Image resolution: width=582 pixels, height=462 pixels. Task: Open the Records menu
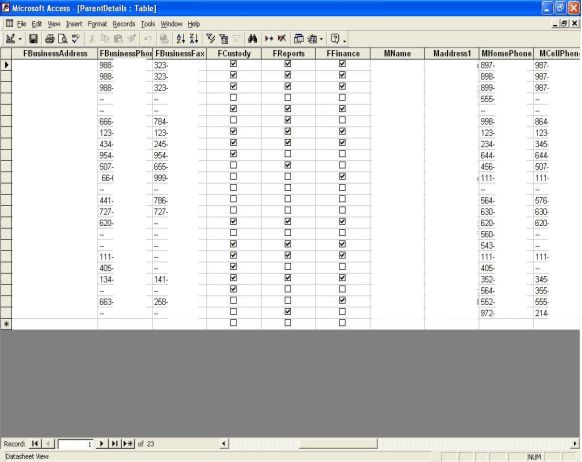(124, 24)
